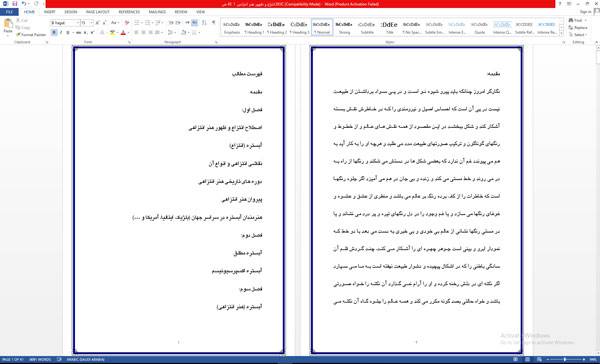Click the Paste icon in Clipboard group

tap(8, 23)
